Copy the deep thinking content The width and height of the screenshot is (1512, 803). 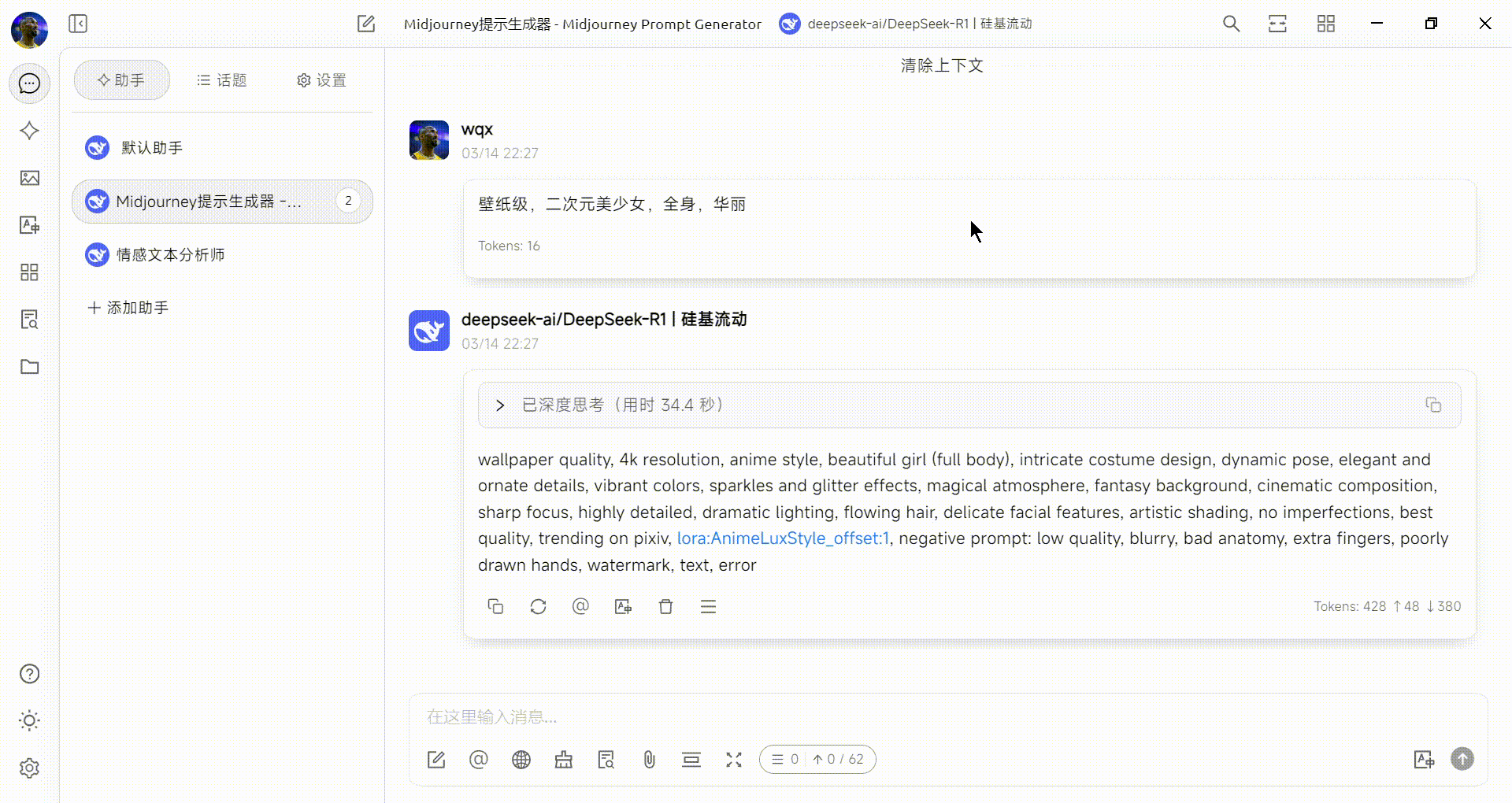[1433, 405]
